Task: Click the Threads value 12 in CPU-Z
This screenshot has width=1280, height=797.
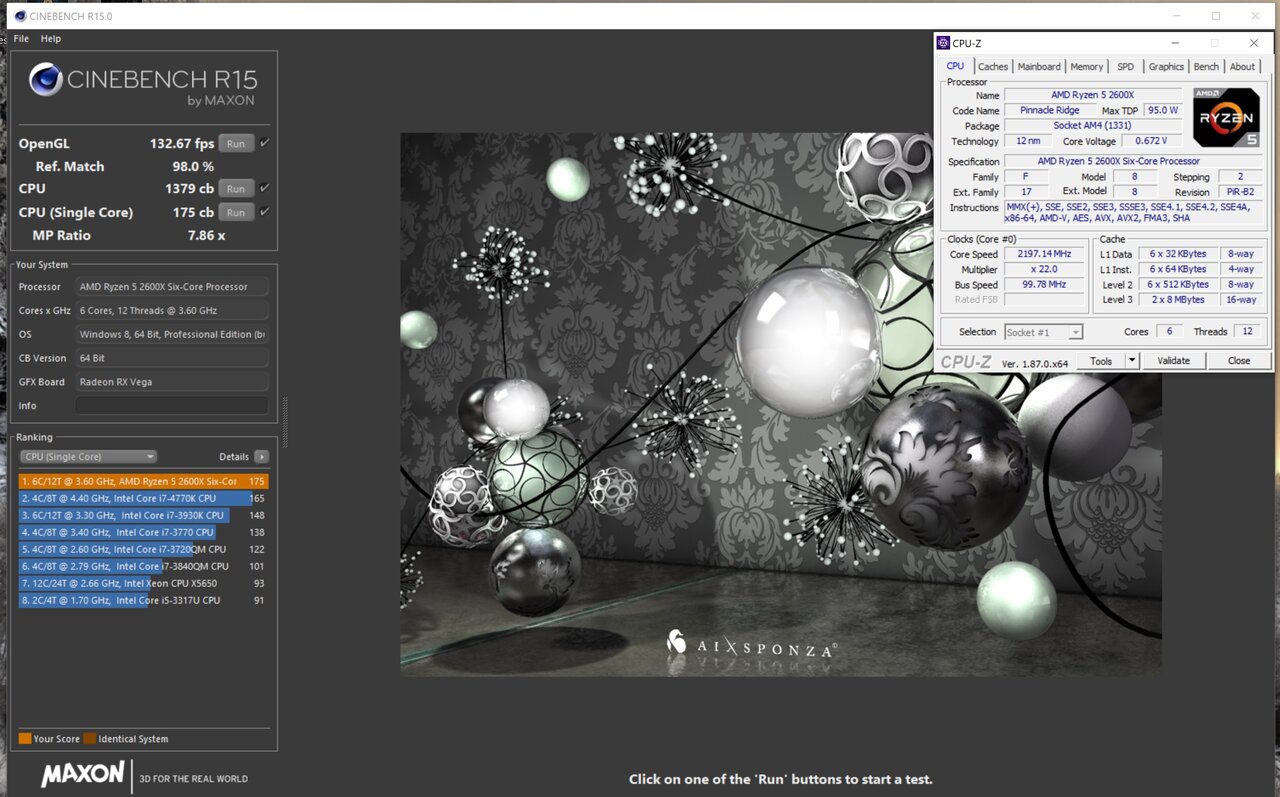Action: (x=1246, y=331)
